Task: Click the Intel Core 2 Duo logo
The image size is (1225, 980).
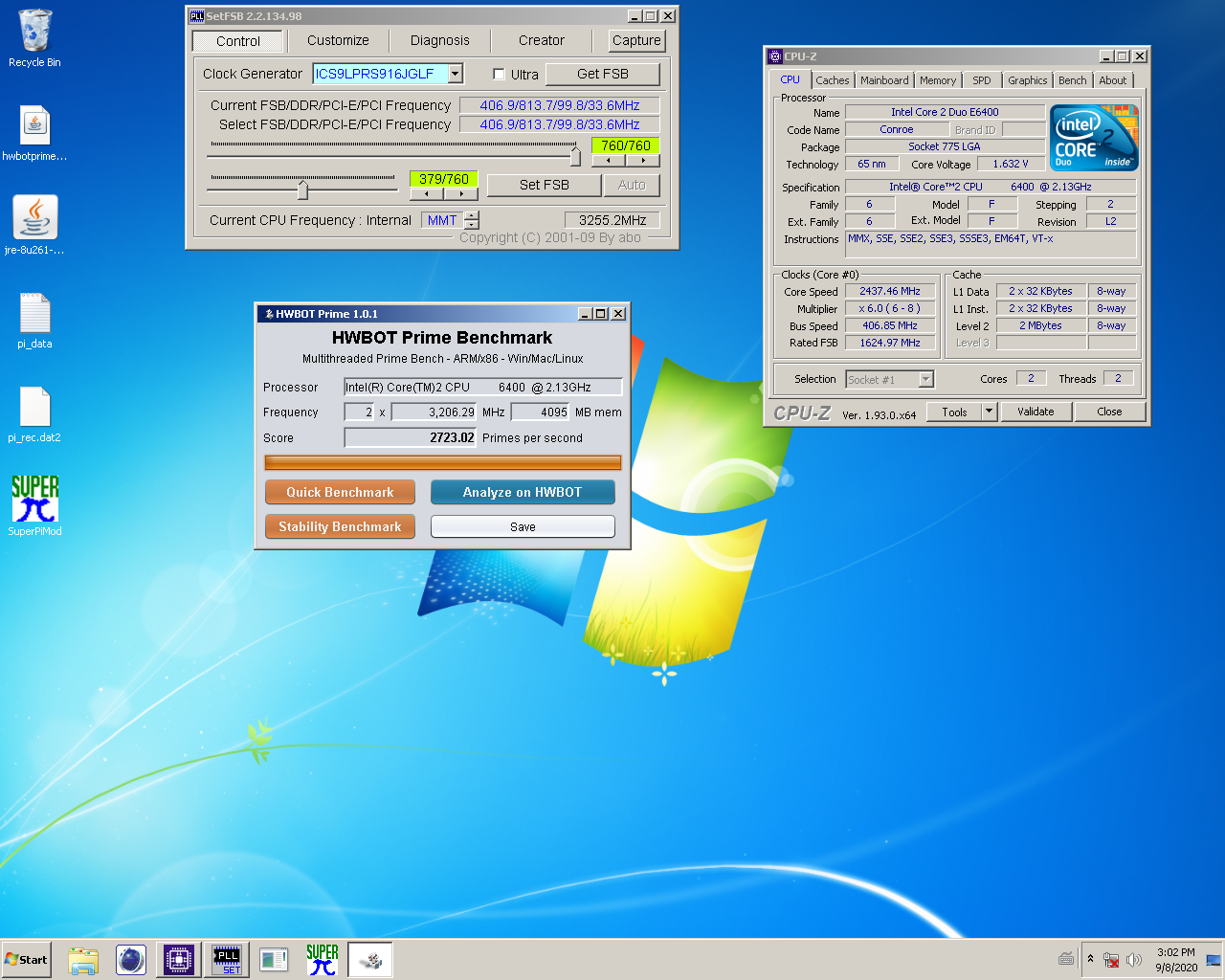Action: [1095, 137]
